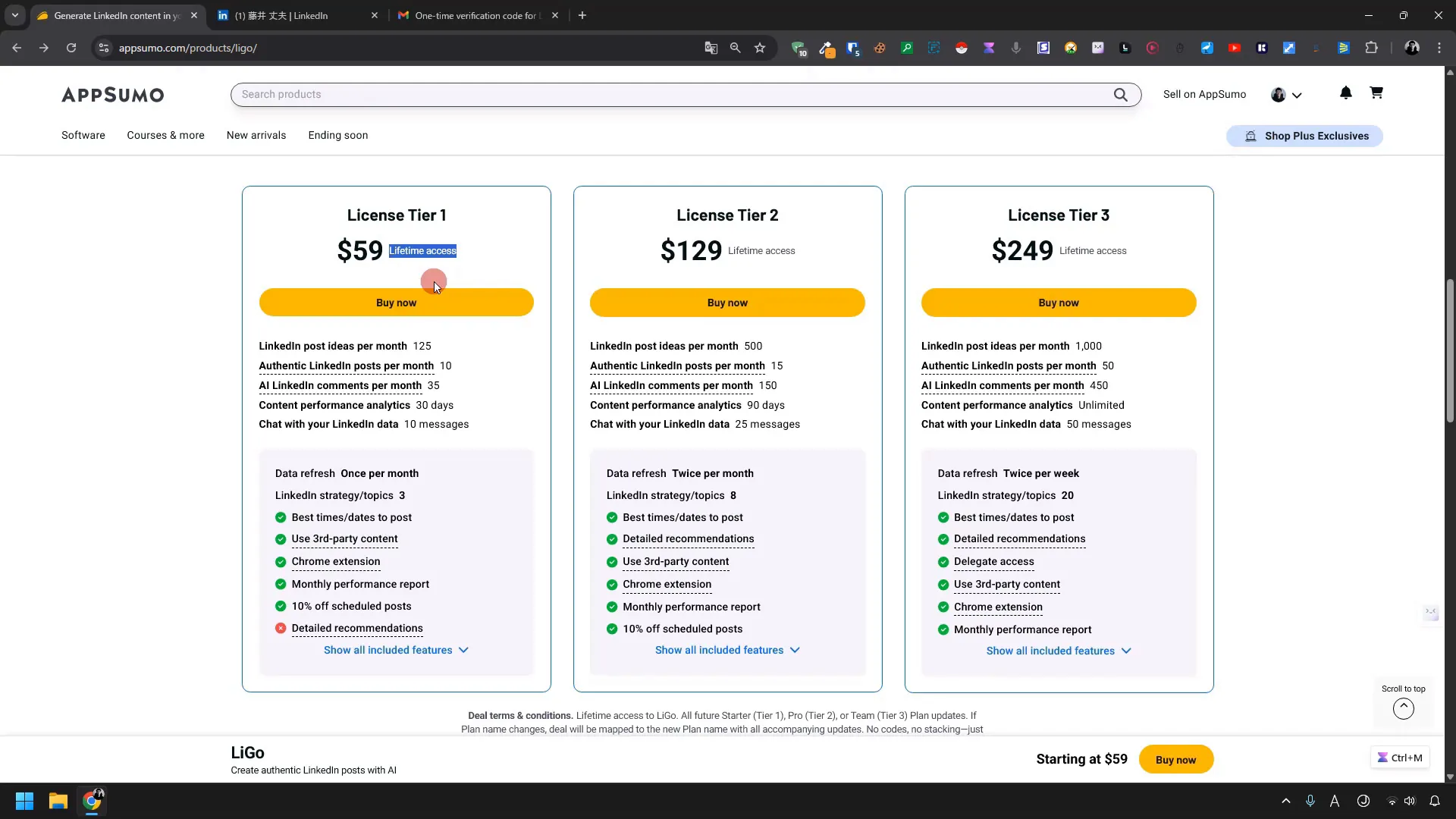The height and width of the screenshot is (819, 1456).
Task: Open the notifications bell icon
Action: click(x=1345, y=93)
